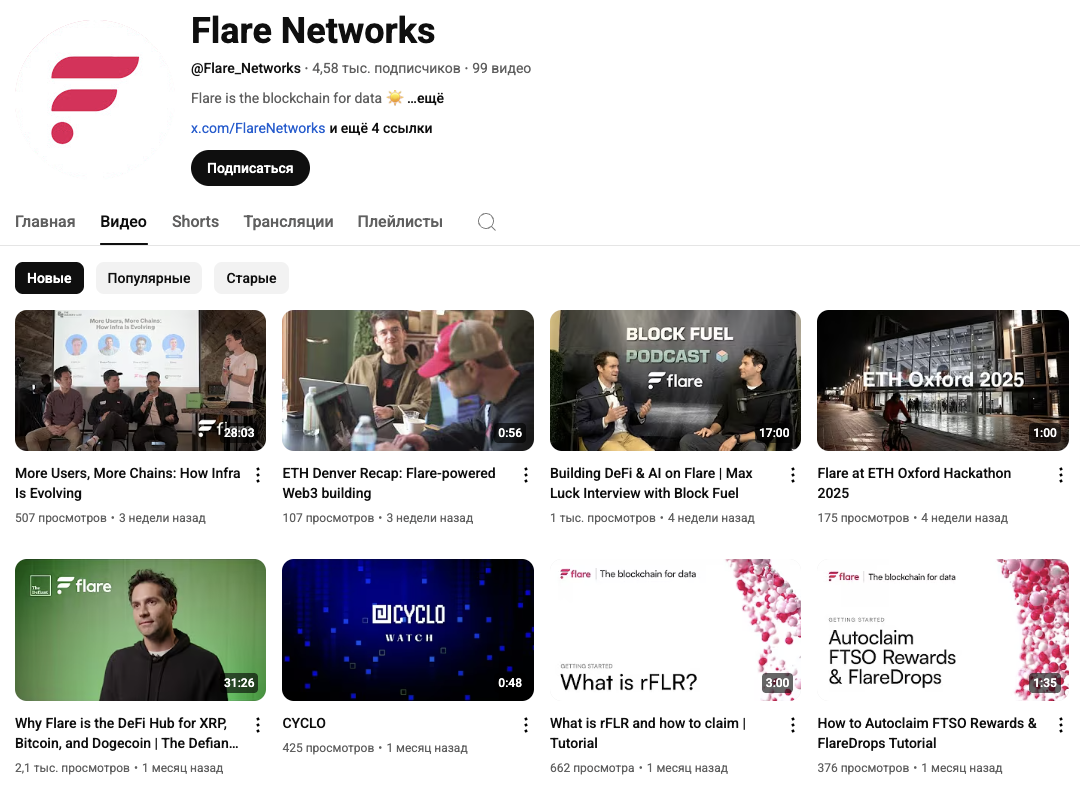This screenshot has width=1080, height=786.
Task: Open options menu for What is rFLR video
Action: click(x=793, y=725)
